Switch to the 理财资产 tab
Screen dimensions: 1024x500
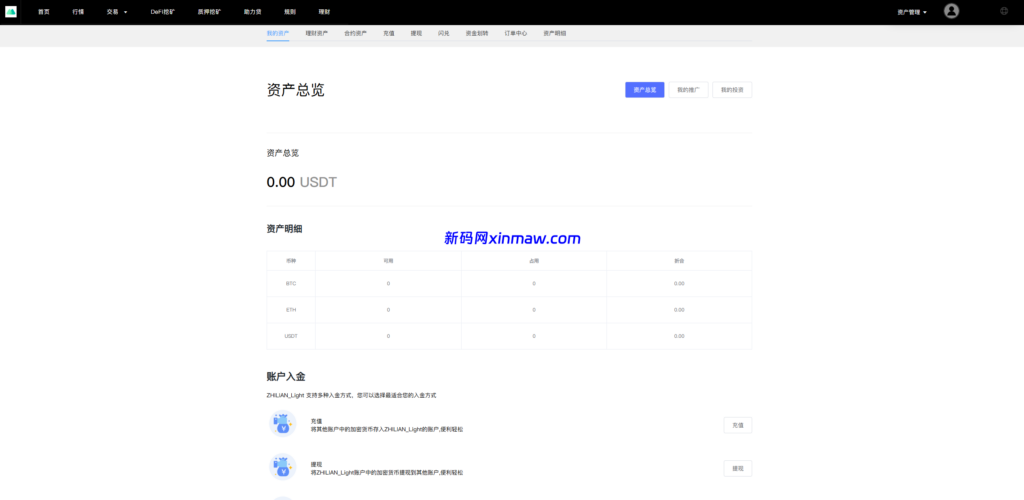pos(317,33)
